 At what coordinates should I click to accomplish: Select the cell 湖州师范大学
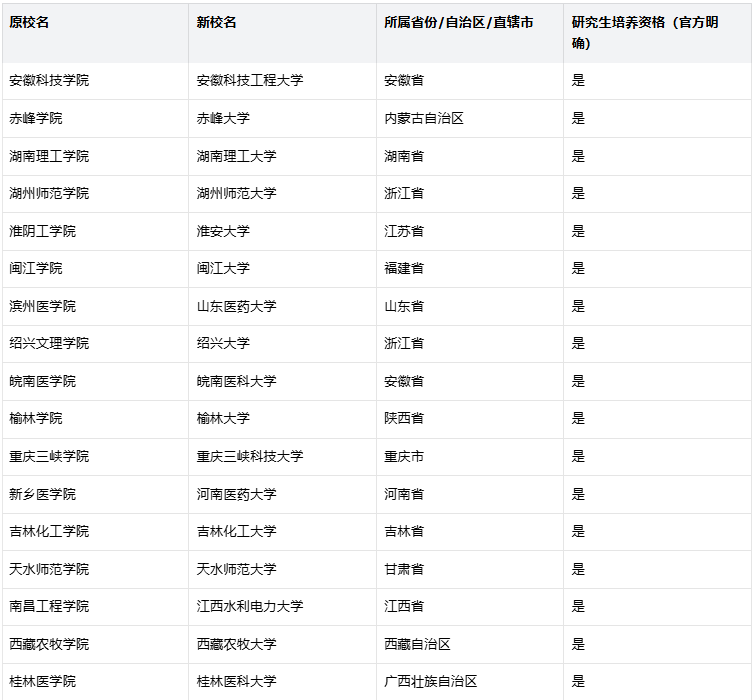282,194
